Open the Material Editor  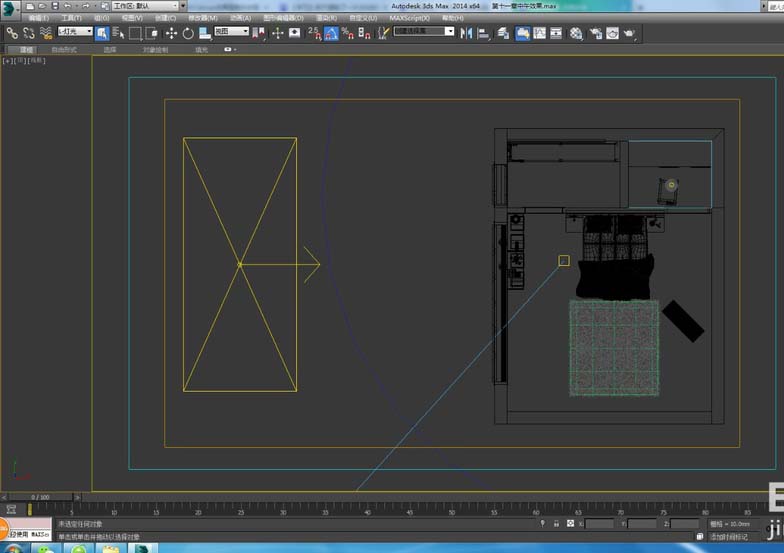click(x=576, y=33)
